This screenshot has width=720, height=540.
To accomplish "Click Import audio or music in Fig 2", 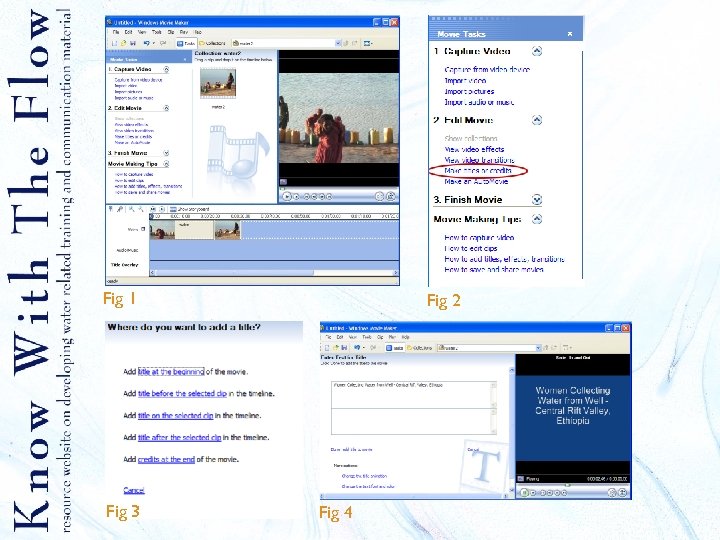I will [479, 102].
